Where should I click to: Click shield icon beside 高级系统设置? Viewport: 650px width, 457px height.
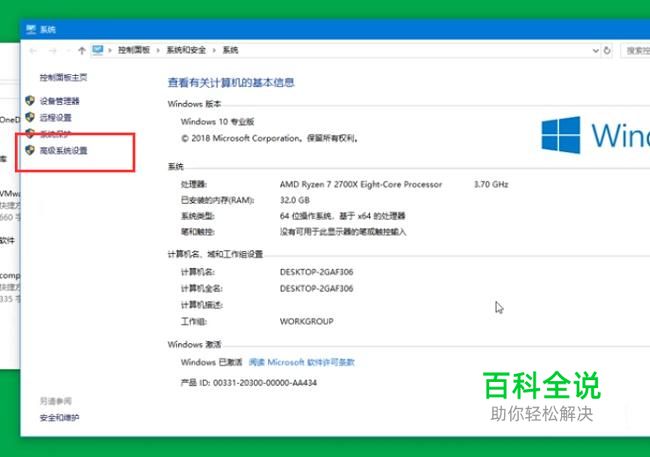pyautogui.click(x=30, y=150)
